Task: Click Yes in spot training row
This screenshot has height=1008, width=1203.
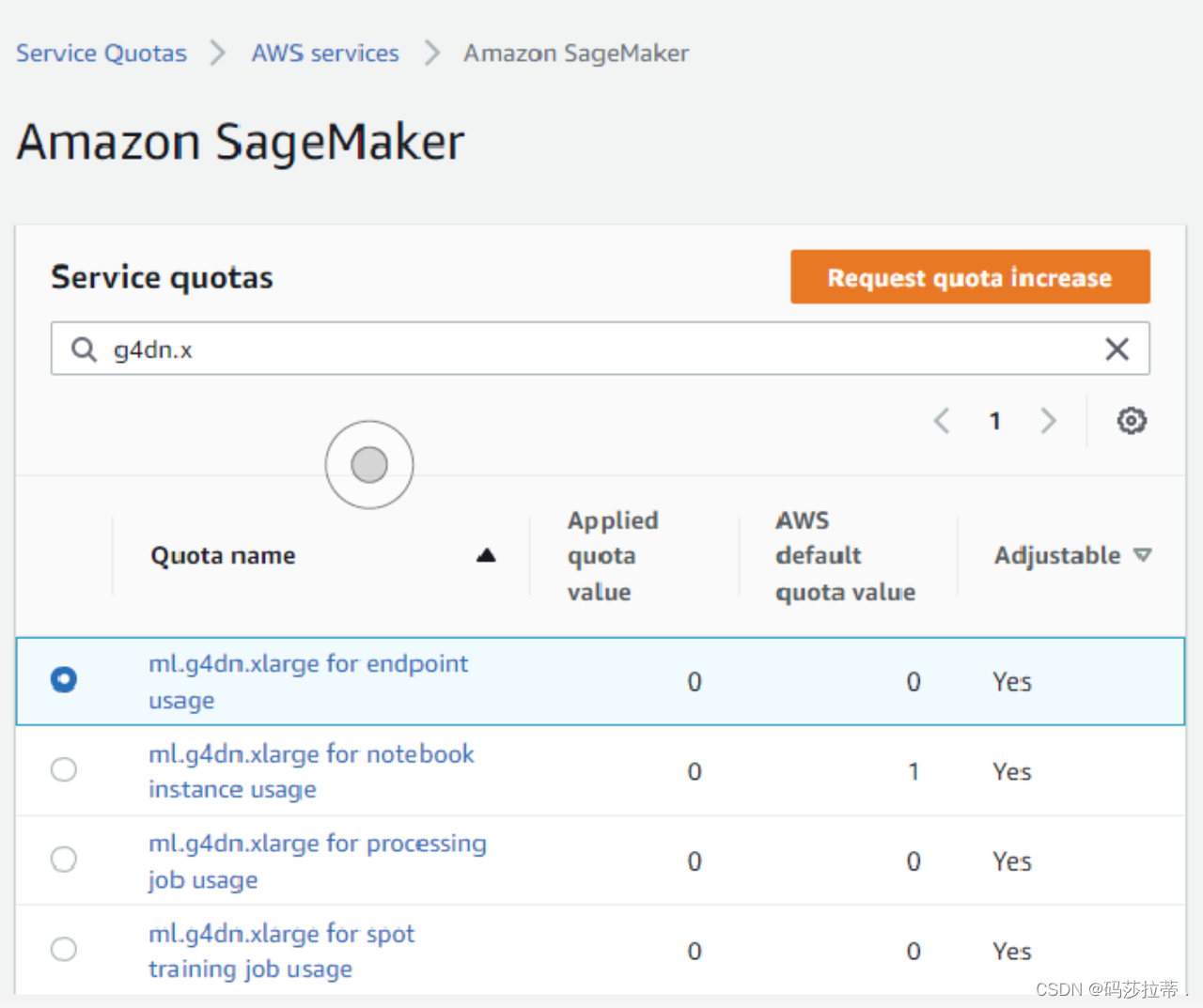Action: 1012,952
